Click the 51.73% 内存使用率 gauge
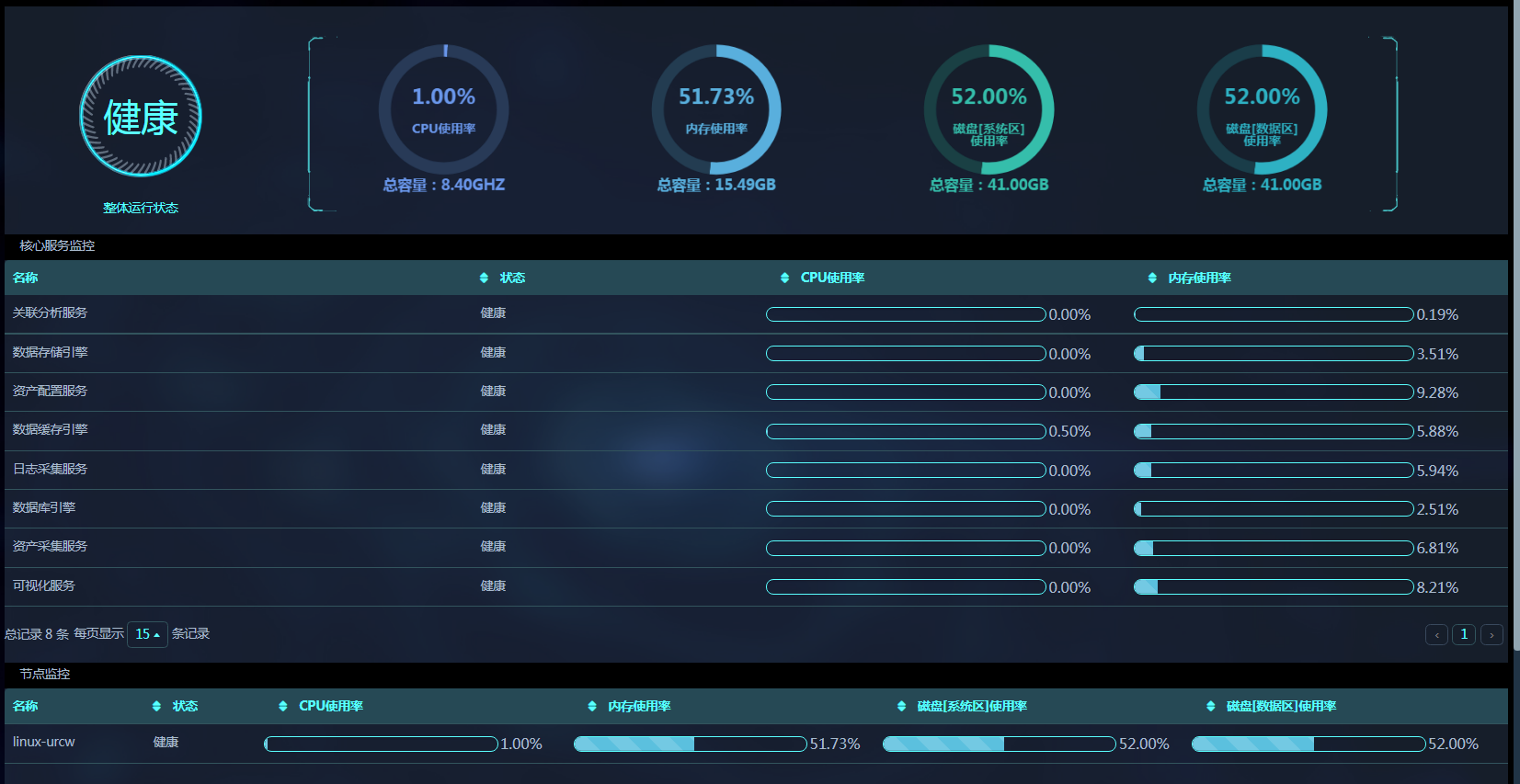 pyautogui.click(x=716, y=109)
